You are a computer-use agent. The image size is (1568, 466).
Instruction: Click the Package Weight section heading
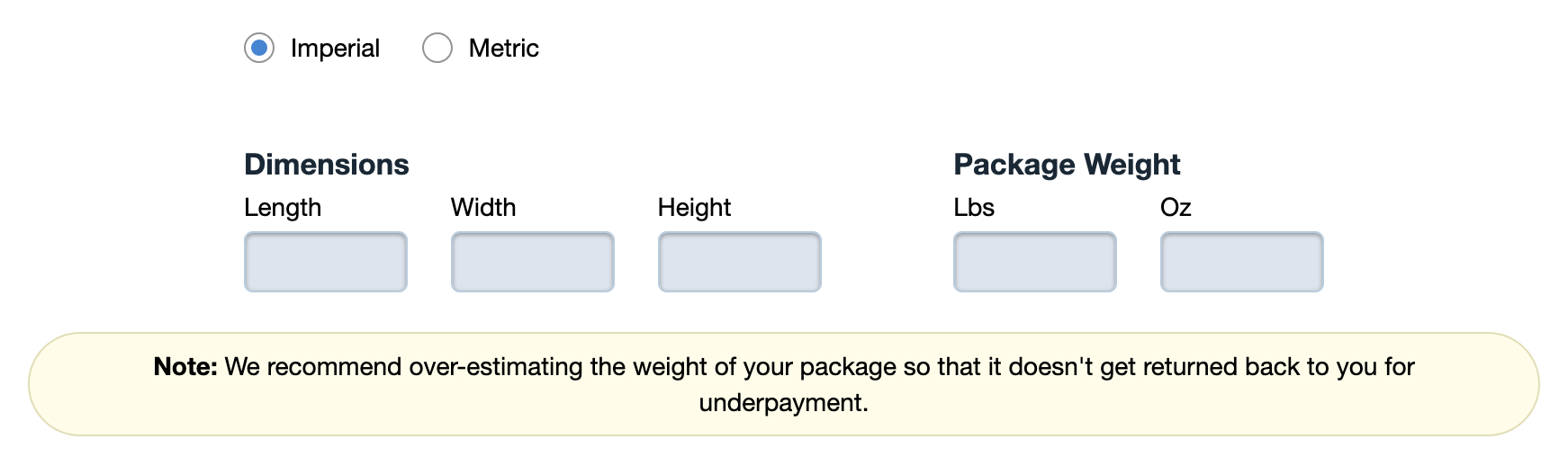[x=1067, y=165]
